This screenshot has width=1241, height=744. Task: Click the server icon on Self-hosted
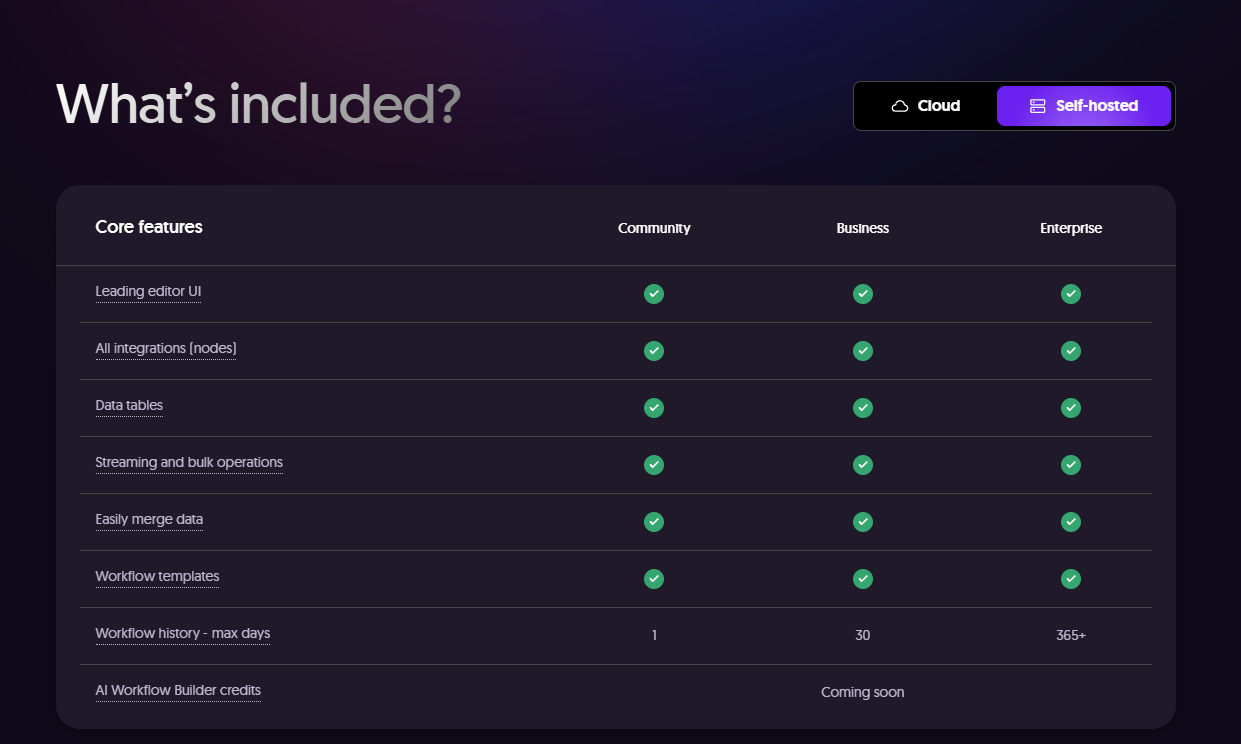pos(1037,106)
